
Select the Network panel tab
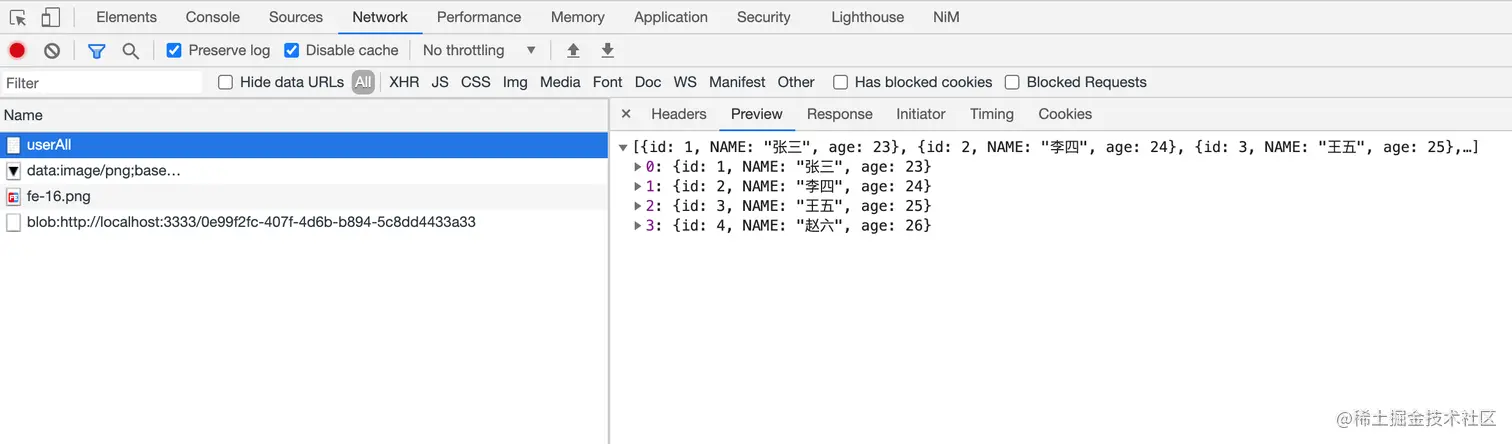[x=380, y=17]
